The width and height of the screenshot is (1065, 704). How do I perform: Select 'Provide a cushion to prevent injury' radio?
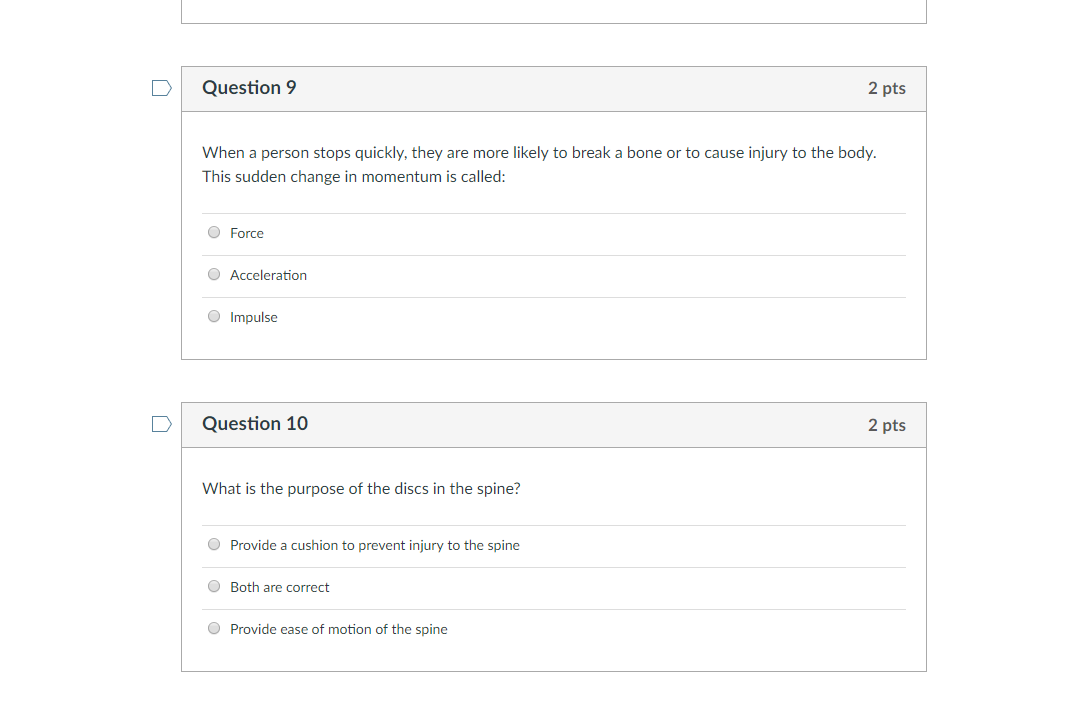(x=214, y=544)
